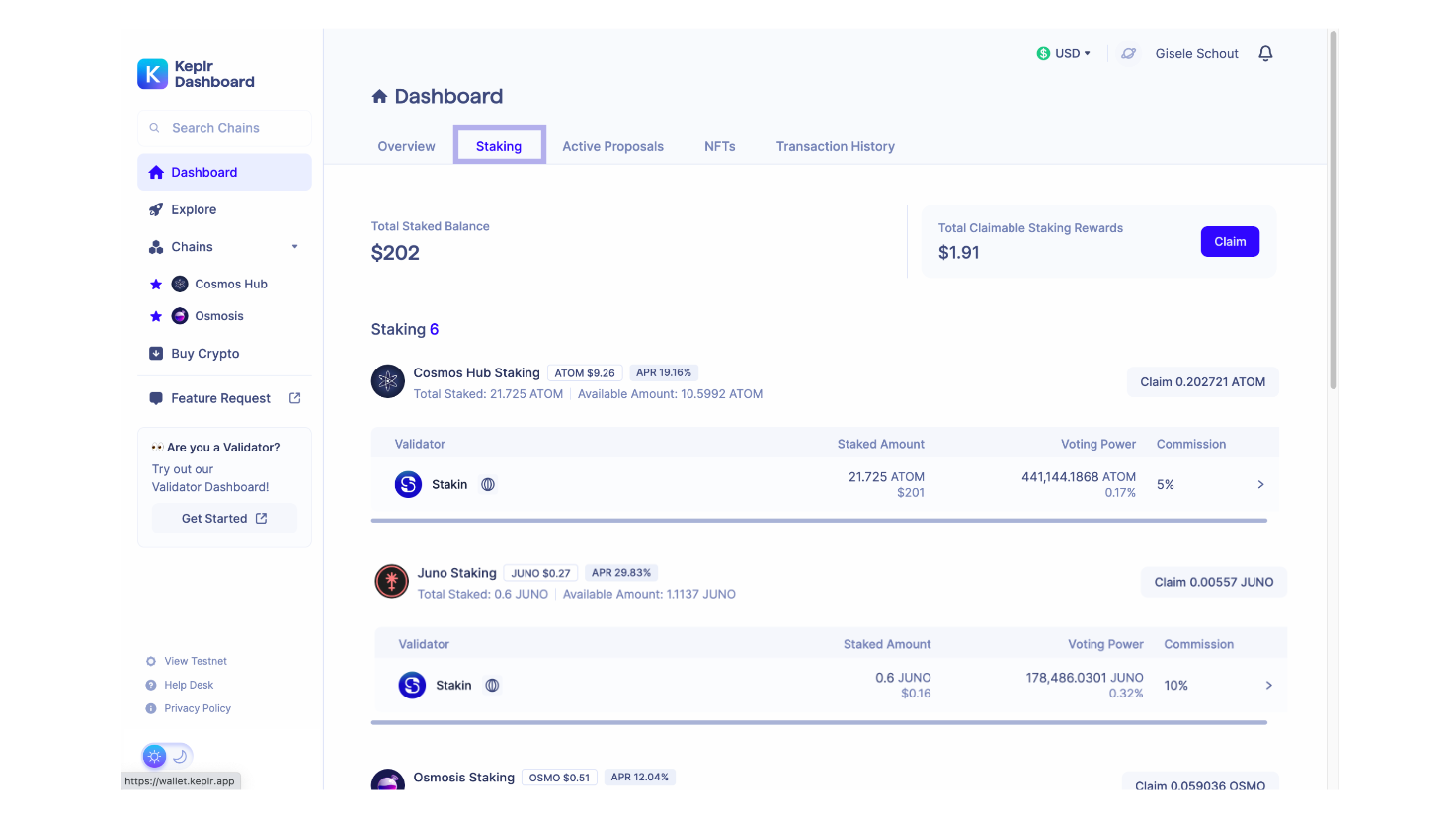Click the Osmosis chain logo in sidebar

(180, 316)
